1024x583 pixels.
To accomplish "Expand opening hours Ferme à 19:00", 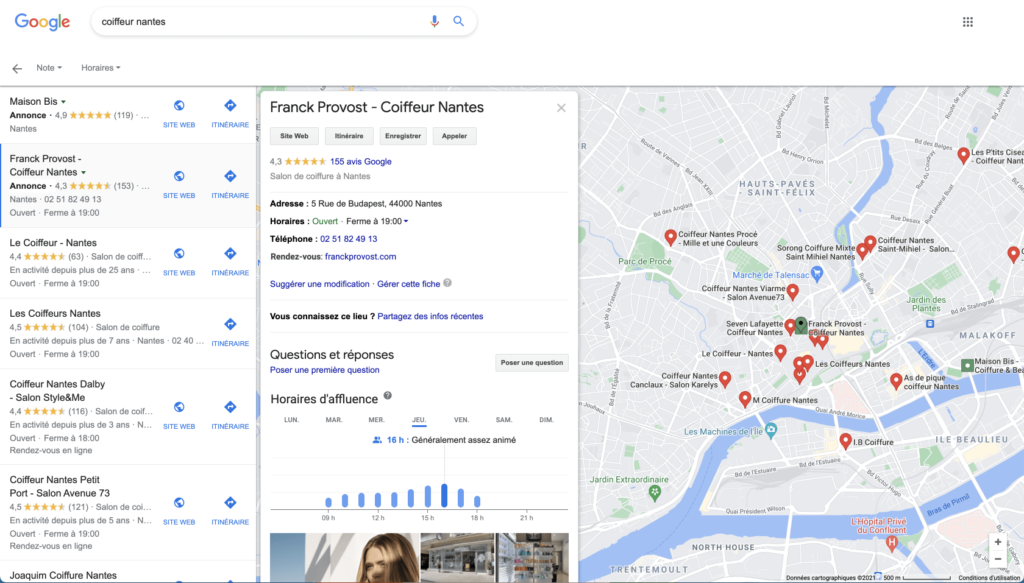I will pyautogui.click(x=377, y=221).
